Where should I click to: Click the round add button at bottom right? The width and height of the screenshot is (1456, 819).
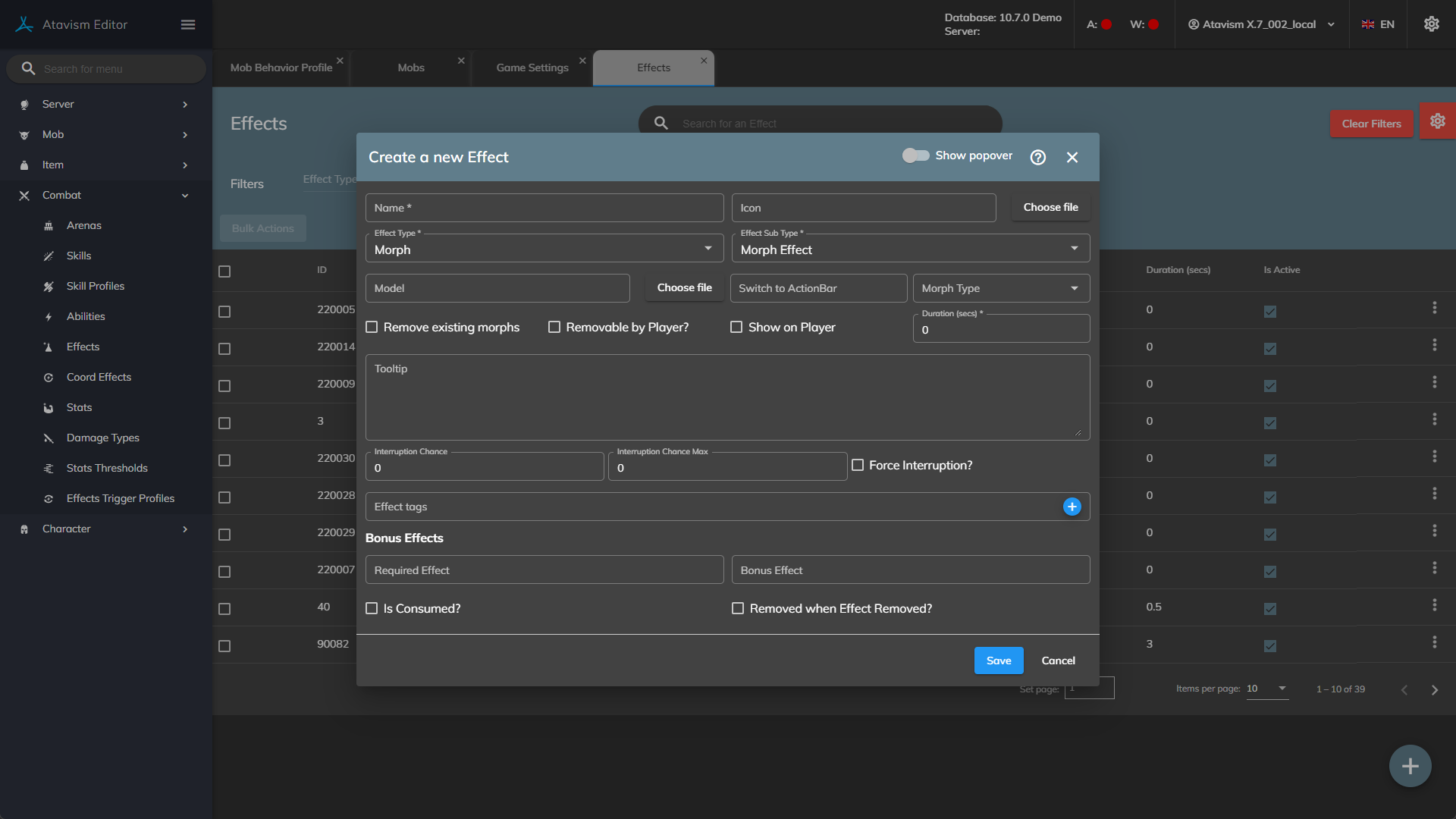click(x=1410, y=766)
